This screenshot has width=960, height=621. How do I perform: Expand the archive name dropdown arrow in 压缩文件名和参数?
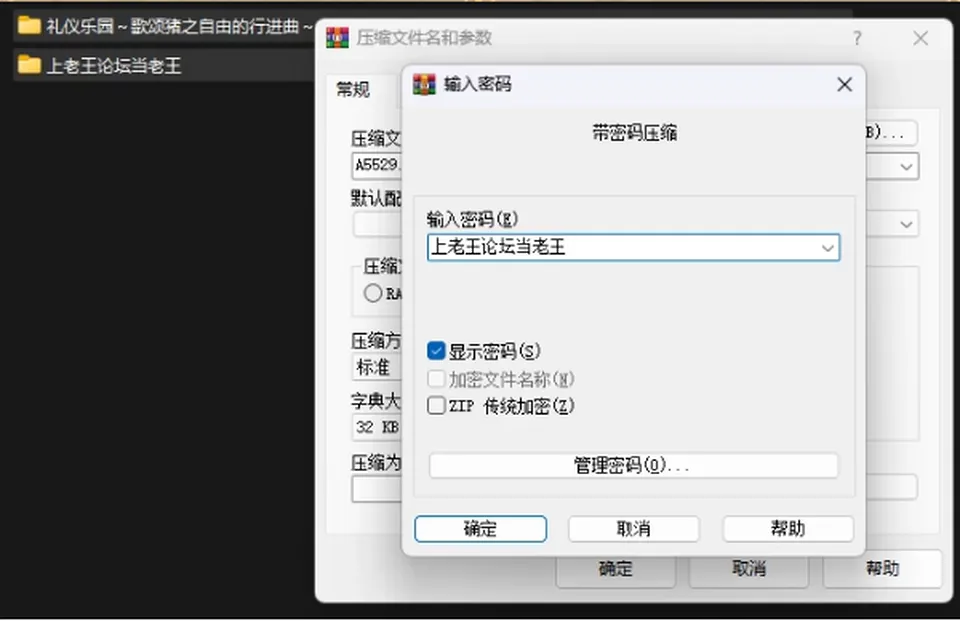click(x=906, y=167)
